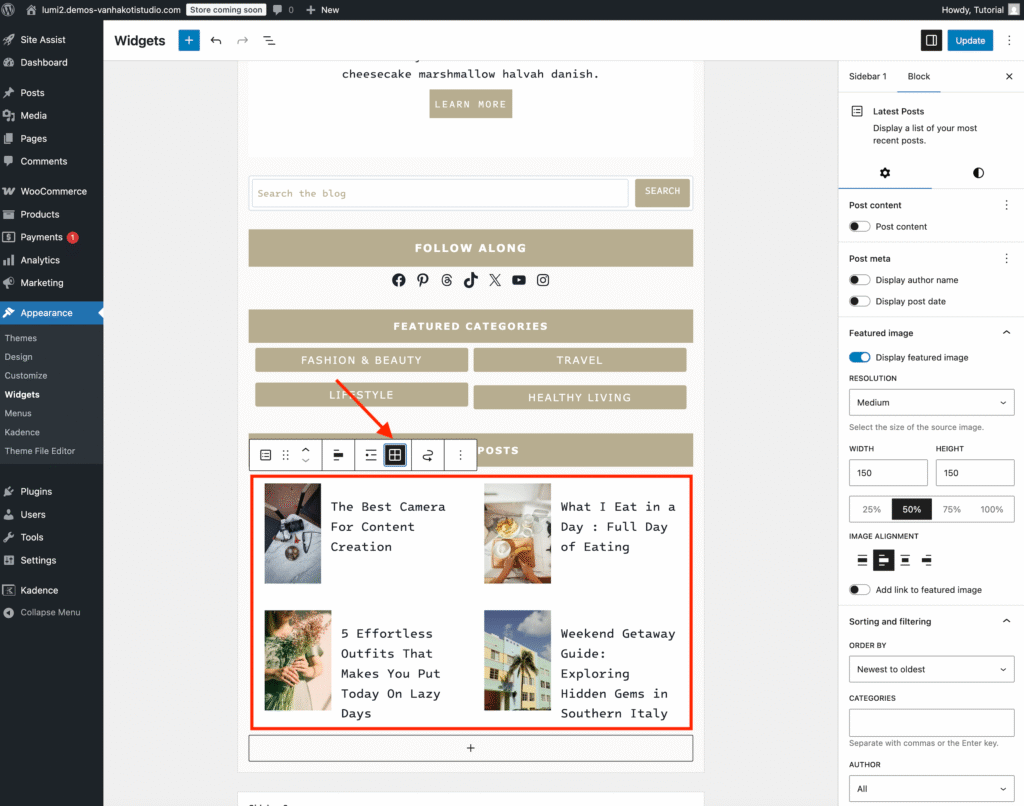The height and width of the screenshot is (806, 1024).
Task: Click the Update button
Action: [x=970, y=40]
